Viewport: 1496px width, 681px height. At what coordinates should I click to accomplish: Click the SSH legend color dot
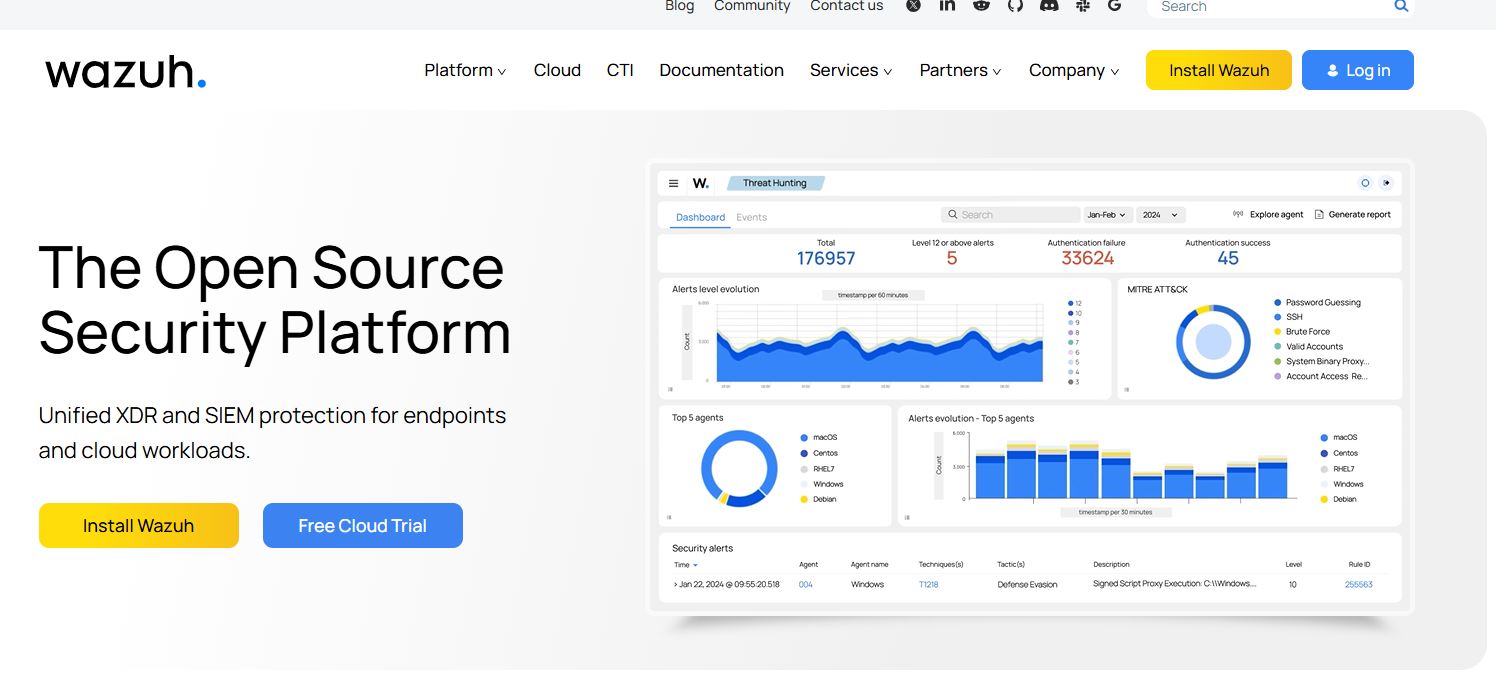pyautogui.click(x=1278, y=317)
